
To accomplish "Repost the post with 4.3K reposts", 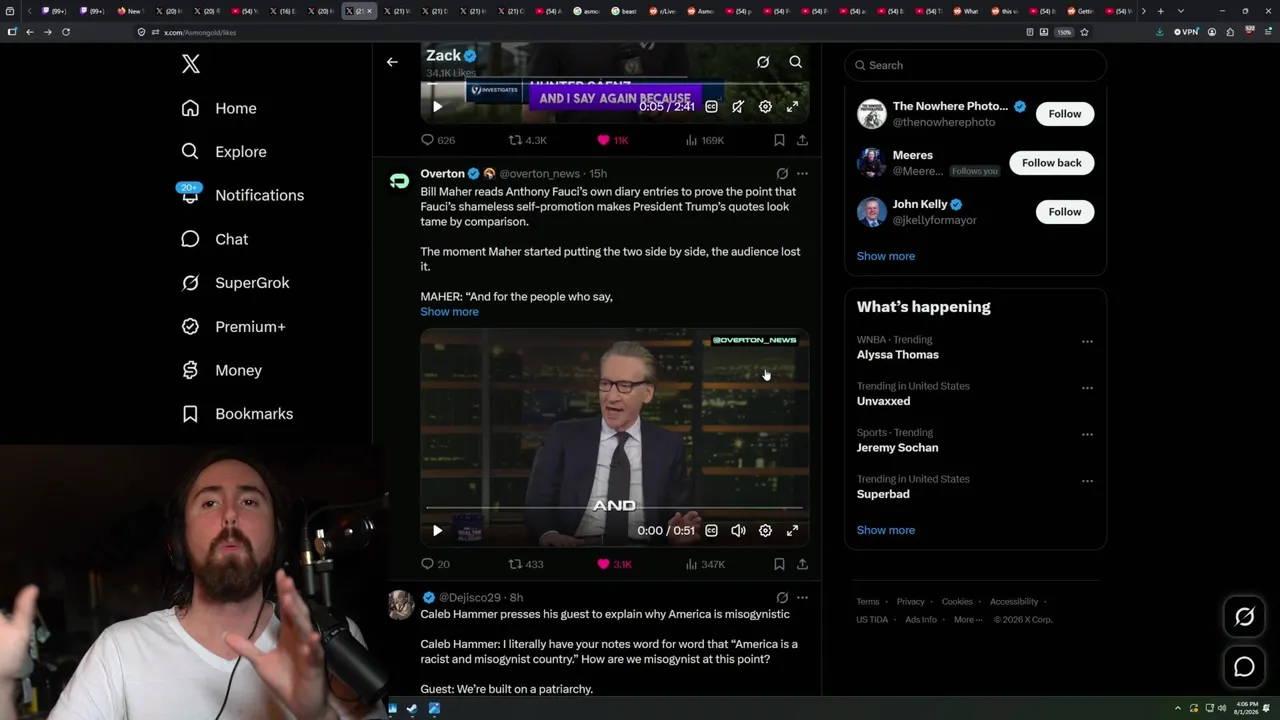I will point(528,140).
